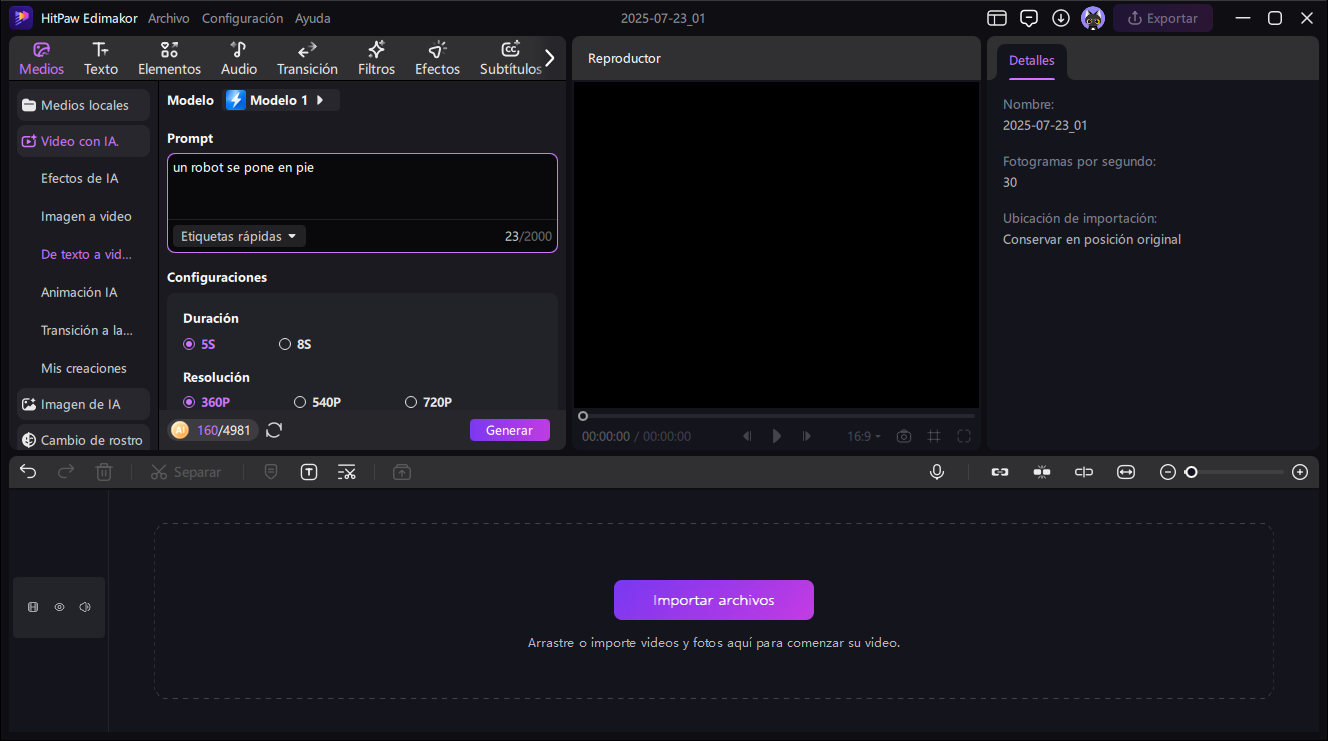Click the timeline zoom slider track
Image resolution: width=1328 pixels, height=741 pixels.
click(1234, 472)
